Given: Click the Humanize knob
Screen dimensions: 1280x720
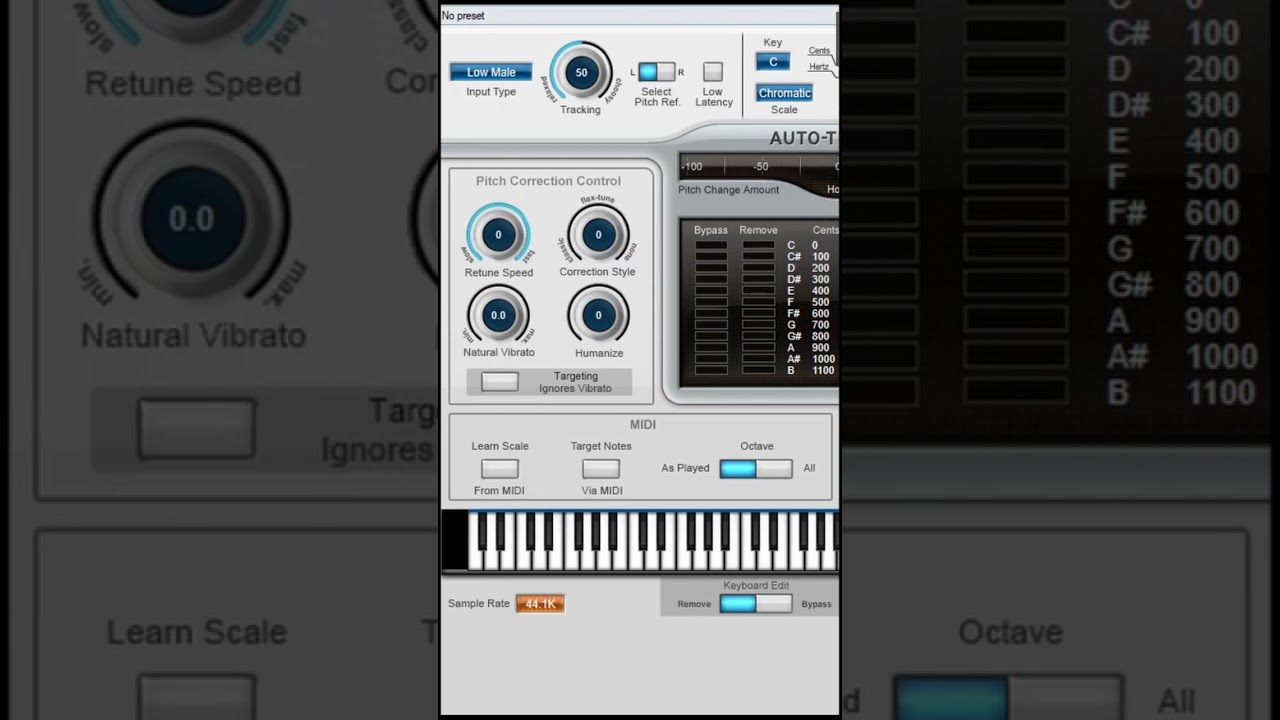Looking at the screenshot, I should click(x=598, y=315).
